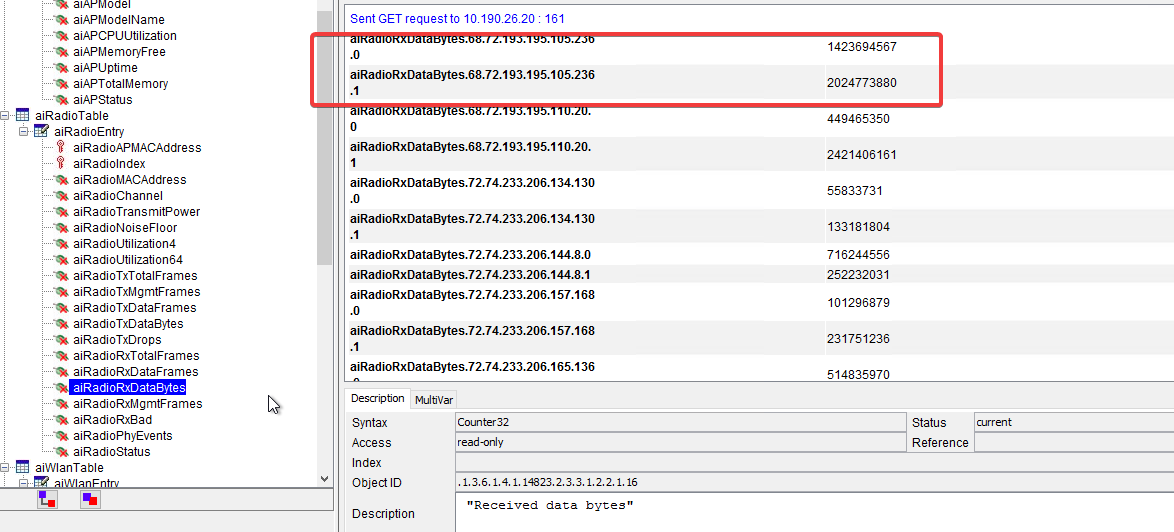Click key icon next to aiRadioIndex
Viewport: 1174px width, 532px height.
click(x=62, y=163)
